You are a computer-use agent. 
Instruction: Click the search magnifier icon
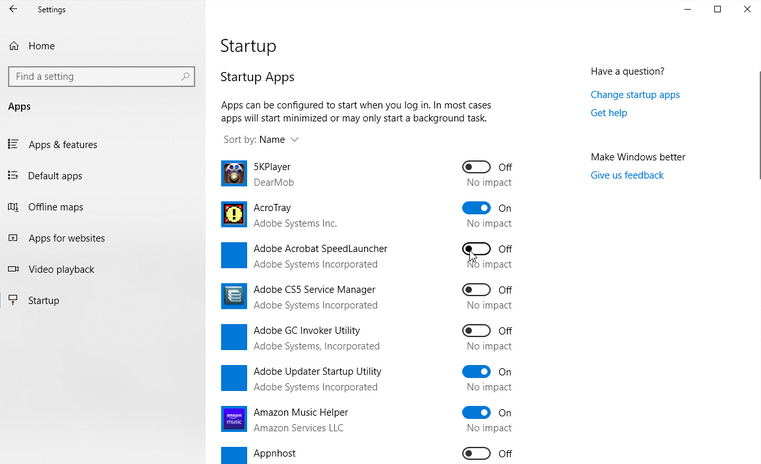pos(185,76)
